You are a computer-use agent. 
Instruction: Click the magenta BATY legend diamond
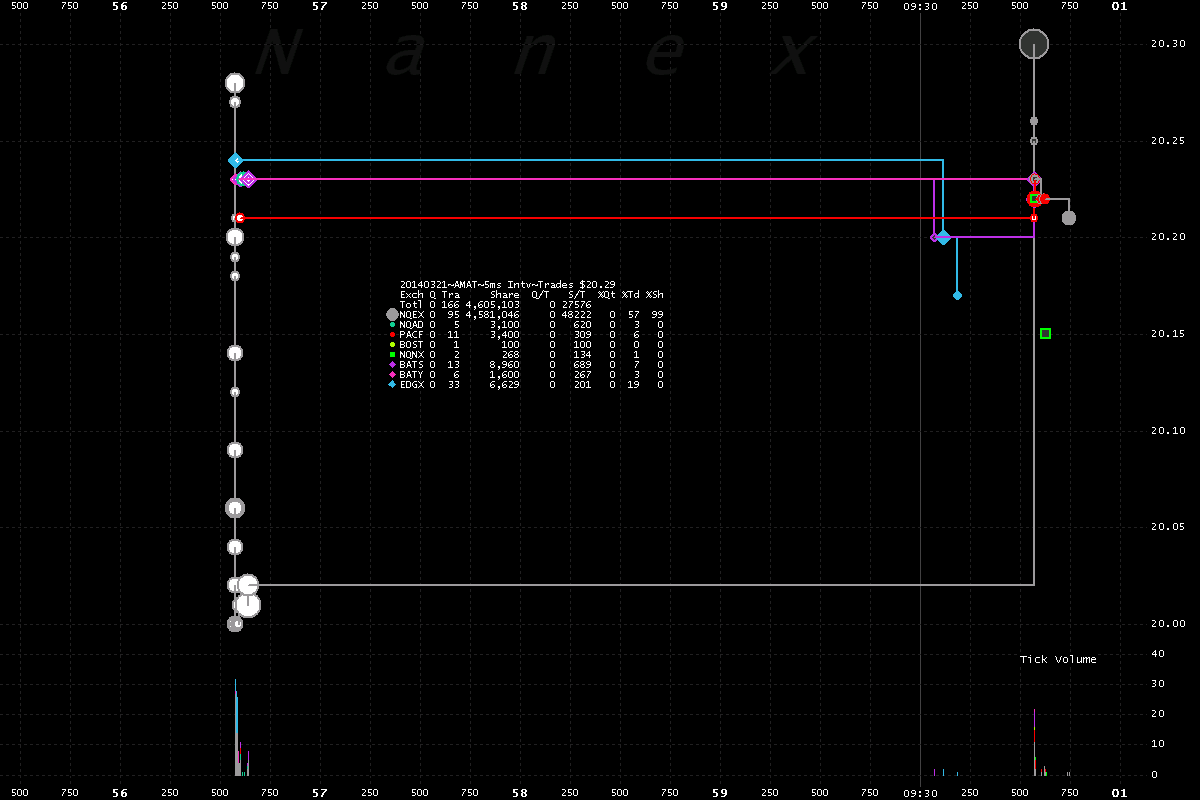coord(392,375)
